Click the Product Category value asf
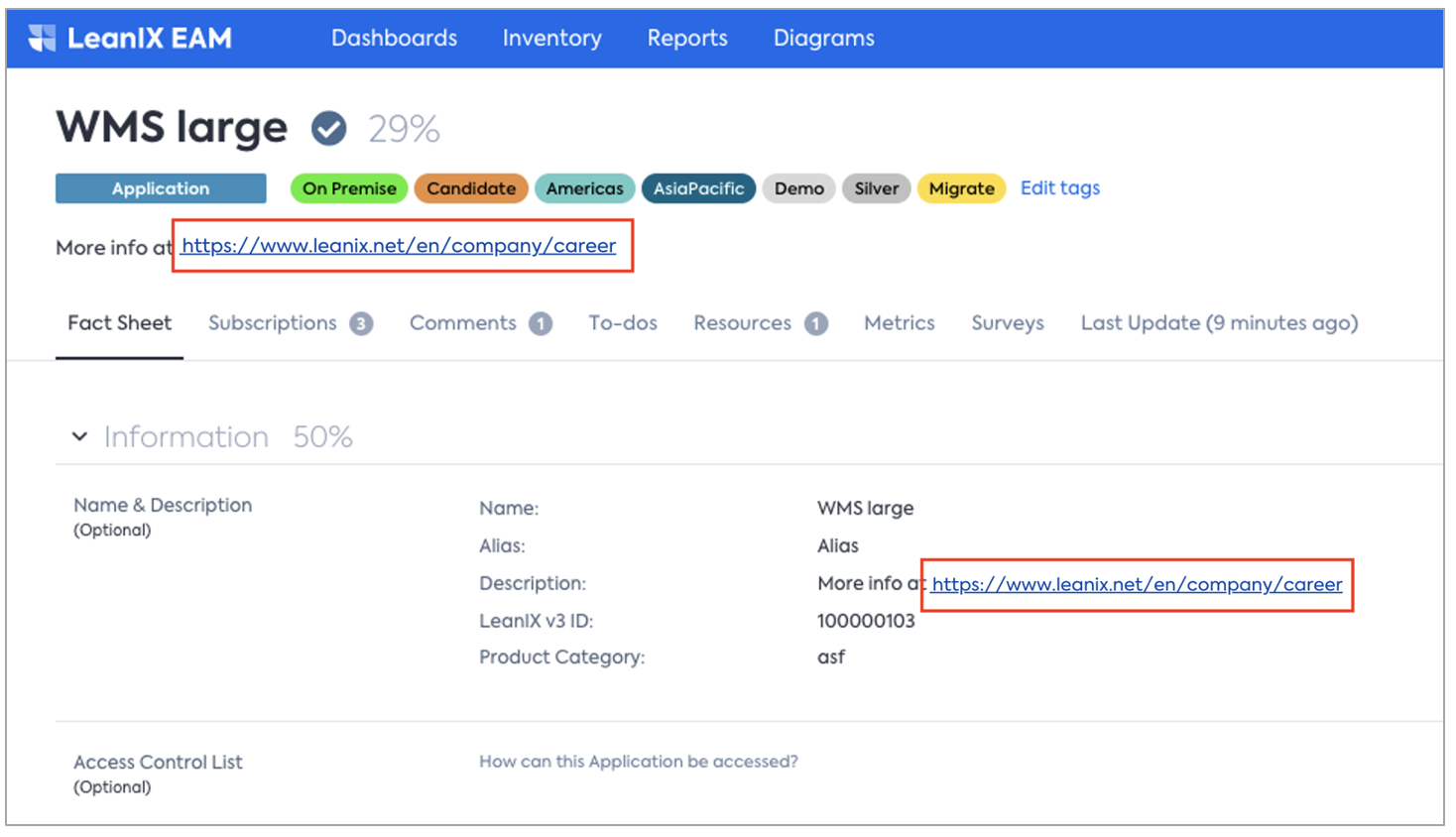This screenshot has width=1456, height=837. click(x=831, y=657)
